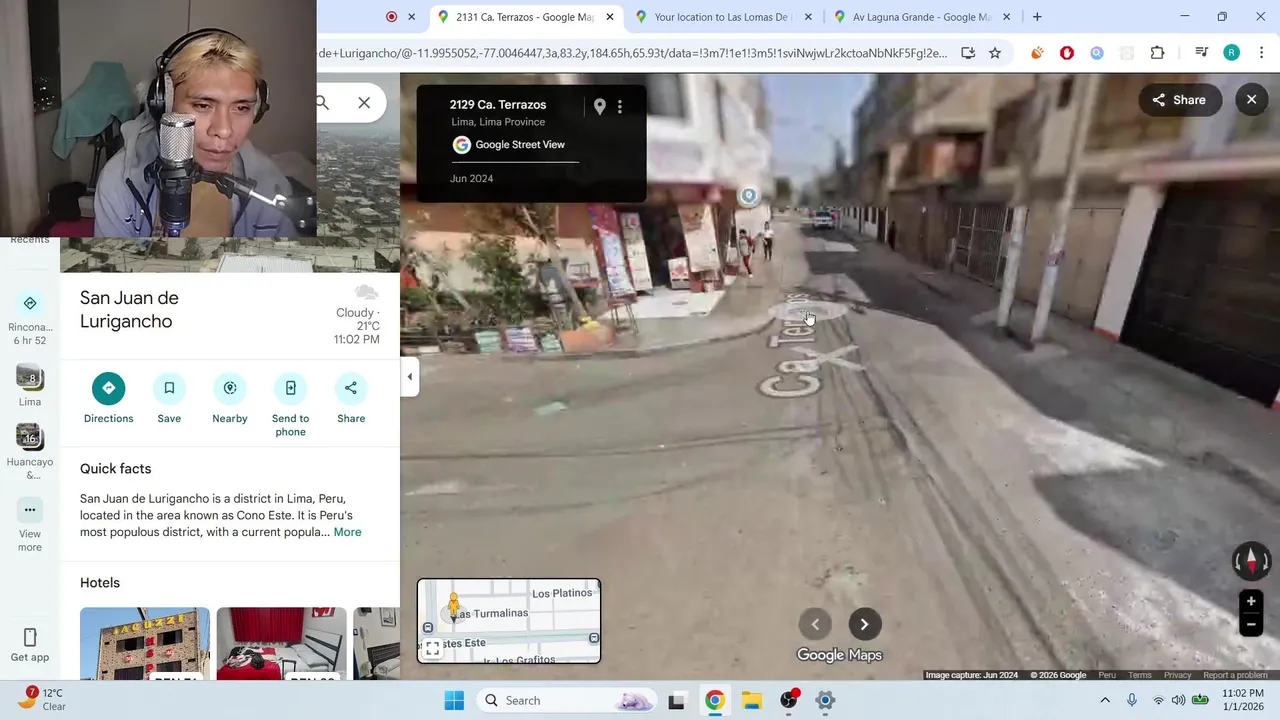1280x720 pixels.
Task: Open the Chrome extensions puzzle menu
Action: pyautogui.click(x=1157, y=53)
